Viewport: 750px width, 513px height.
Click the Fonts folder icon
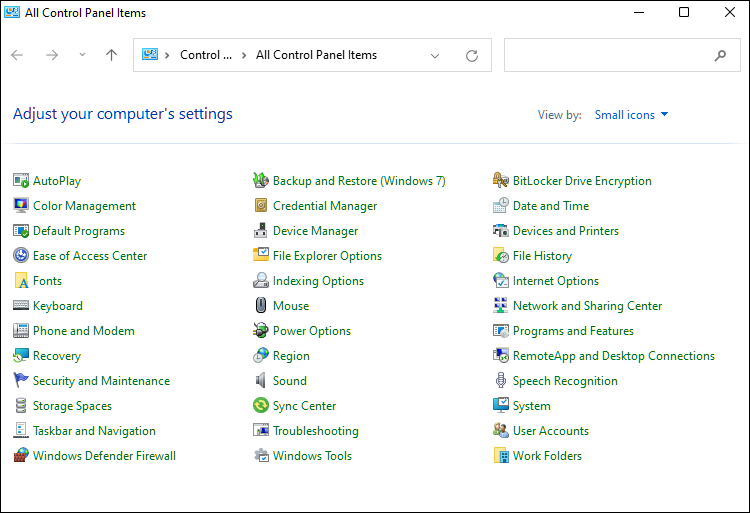(x=21, y=281)
